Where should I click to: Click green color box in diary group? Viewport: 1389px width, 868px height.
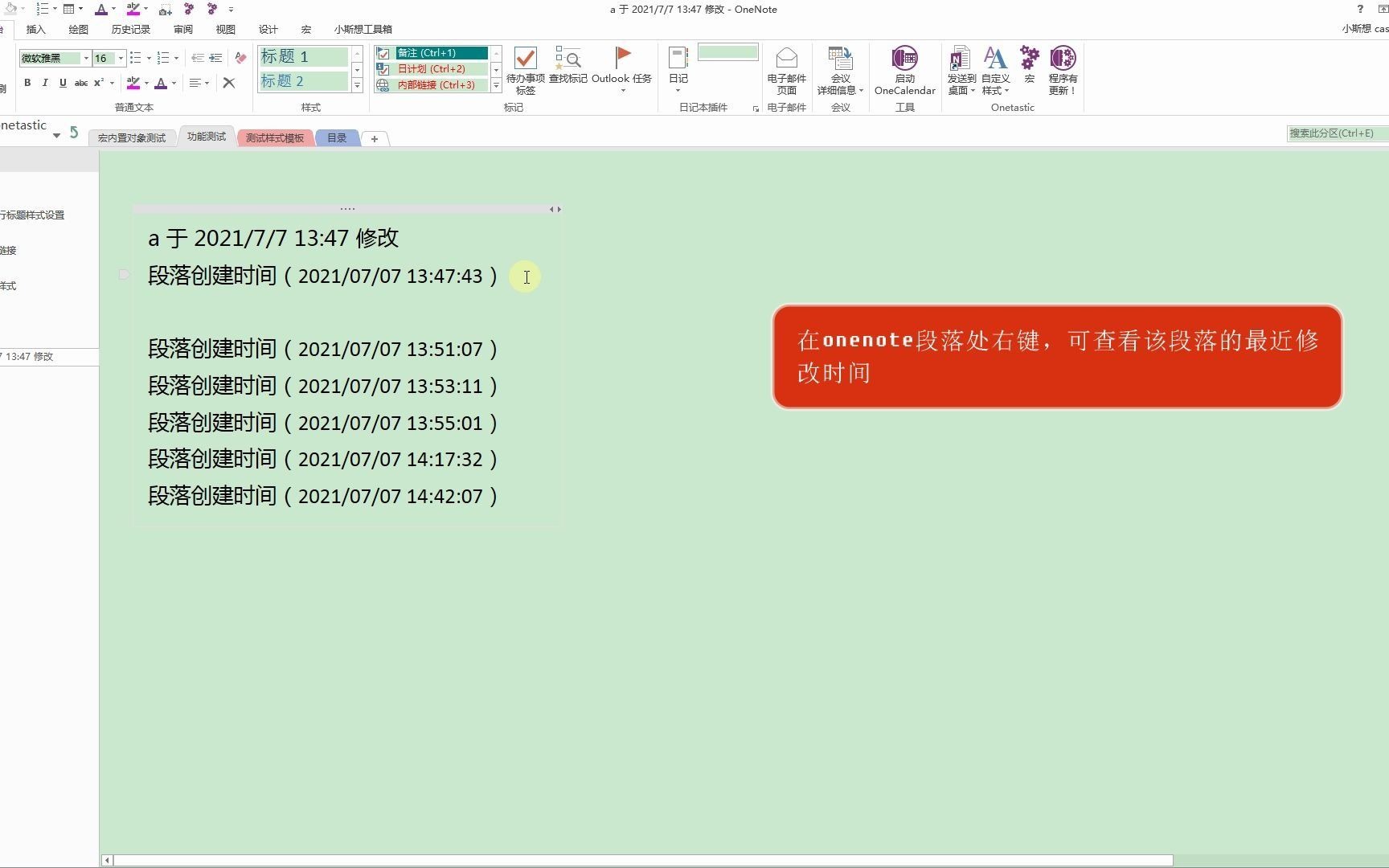pos(728,52)
